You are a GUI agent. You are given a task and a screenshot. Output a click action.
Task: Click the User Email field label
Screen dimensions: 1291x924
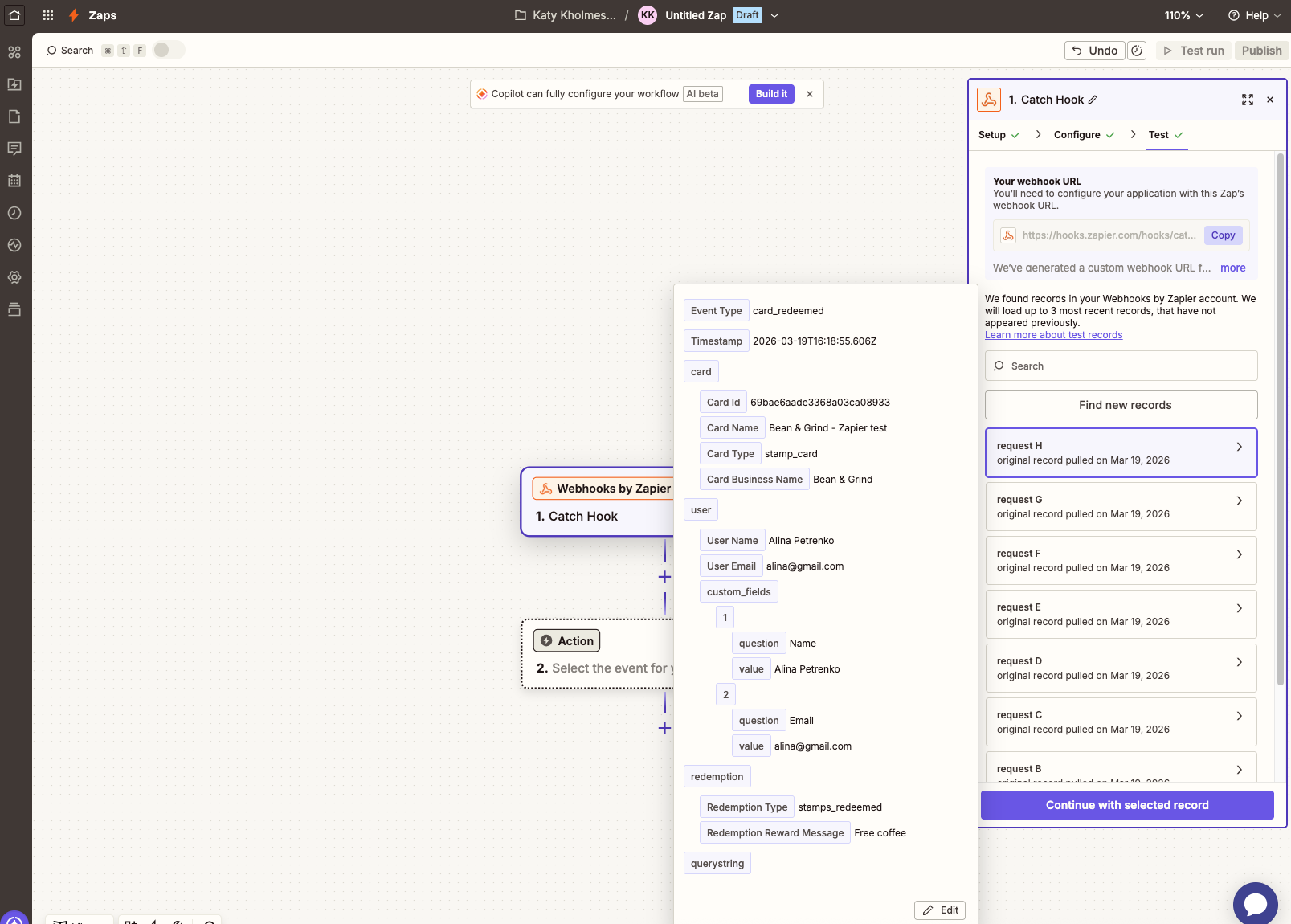pos(731,566)
